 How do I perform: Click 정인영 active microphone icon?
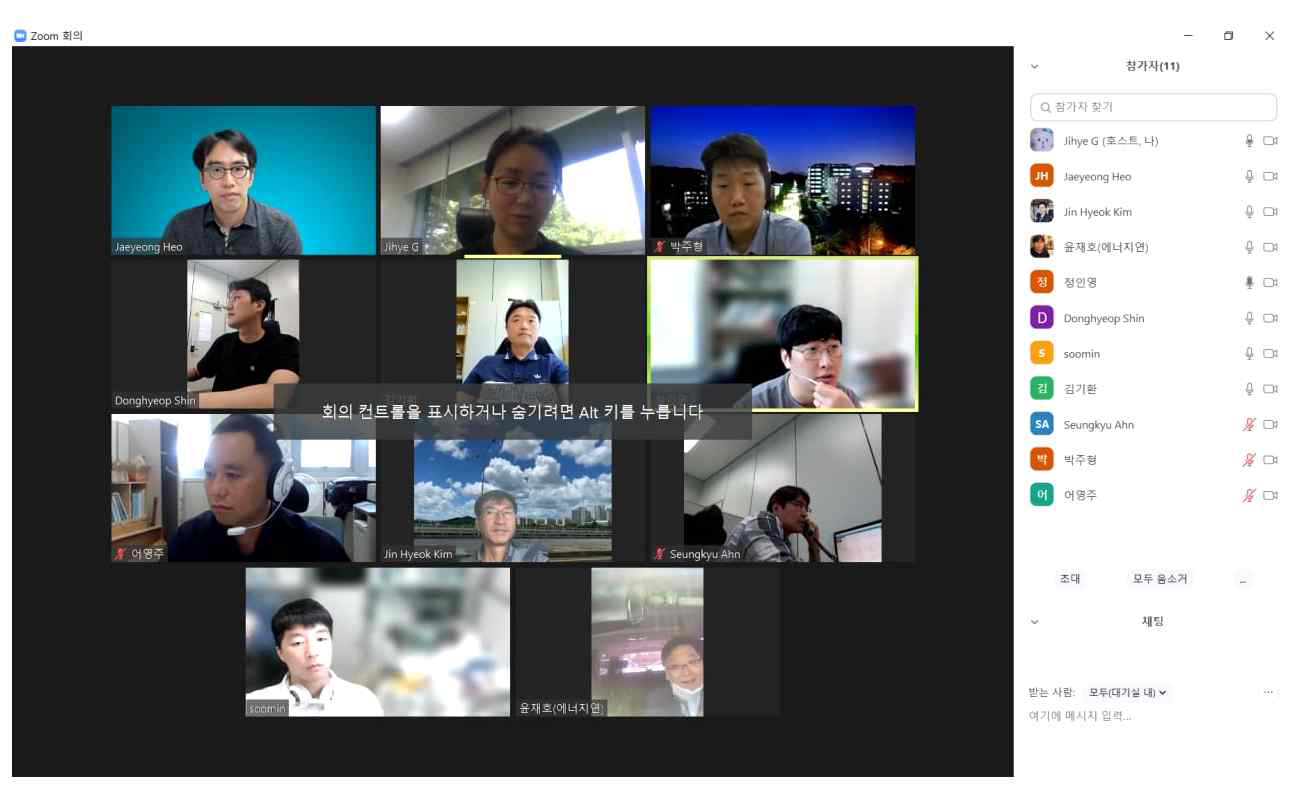tap(1249, 283)
